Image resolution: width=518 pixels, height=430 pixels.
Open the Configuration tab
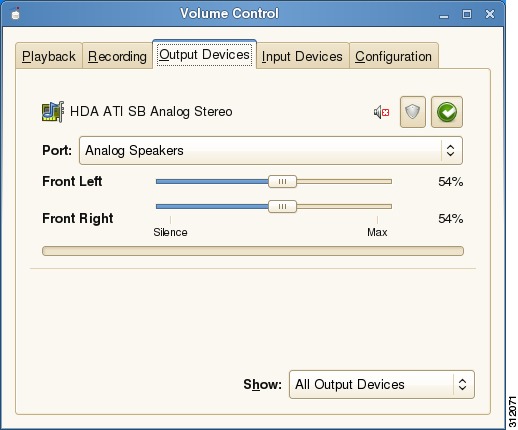click(x=394, y=56)
